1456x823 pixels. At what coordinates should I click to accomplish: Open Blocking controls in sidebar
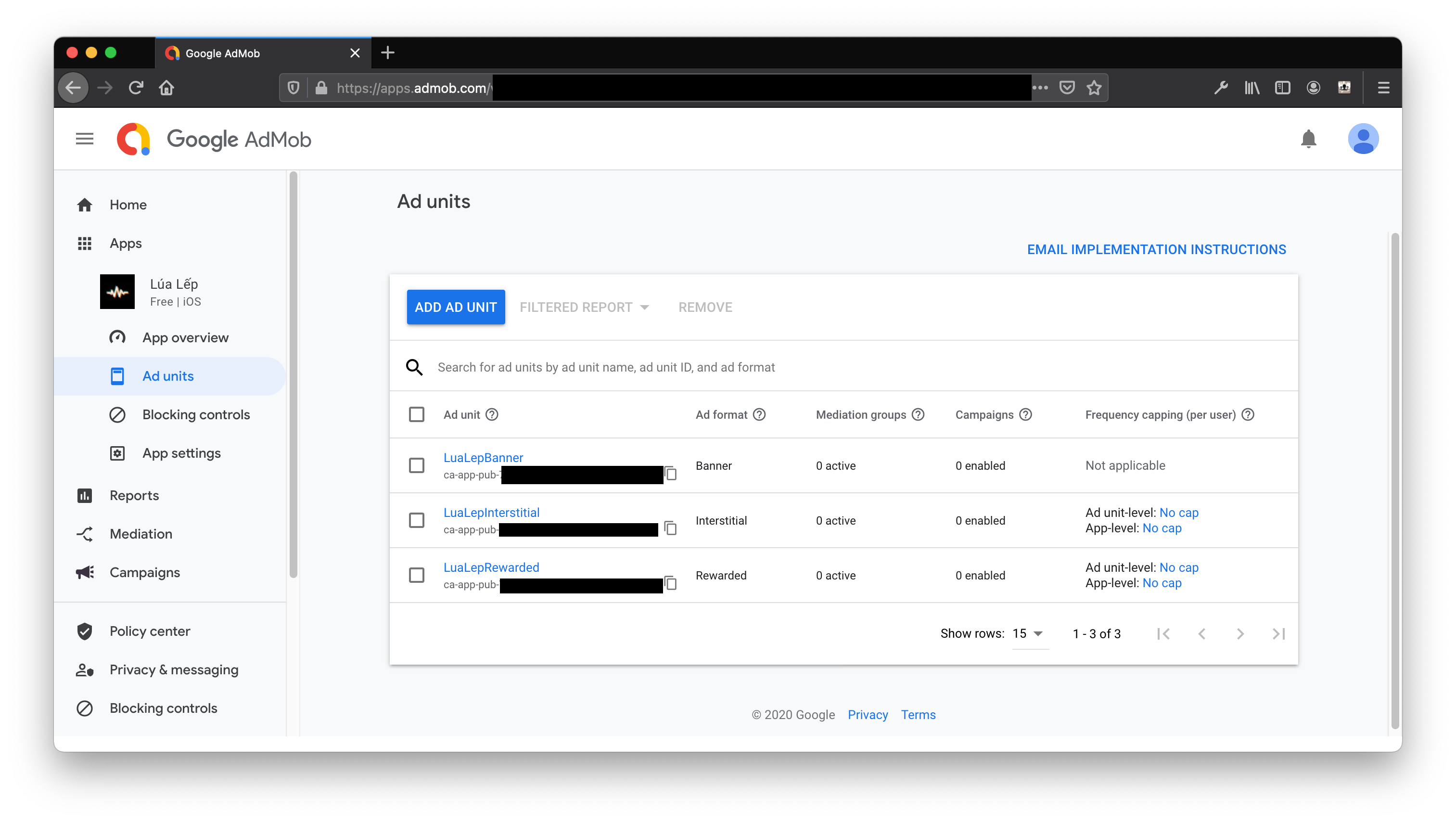(195, 414)
